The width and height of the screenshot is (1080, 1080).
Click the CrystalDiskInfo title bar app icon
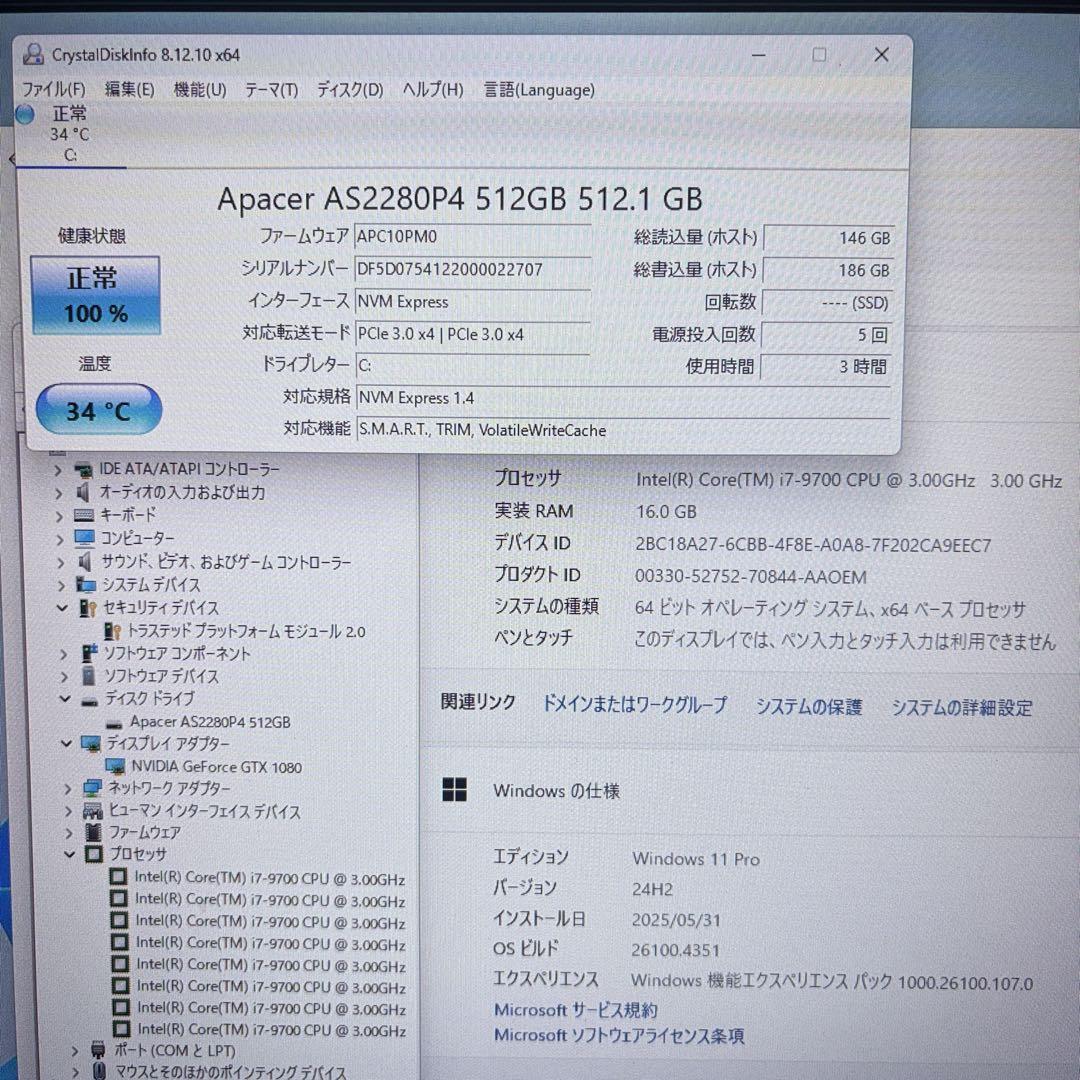point(32,54)
